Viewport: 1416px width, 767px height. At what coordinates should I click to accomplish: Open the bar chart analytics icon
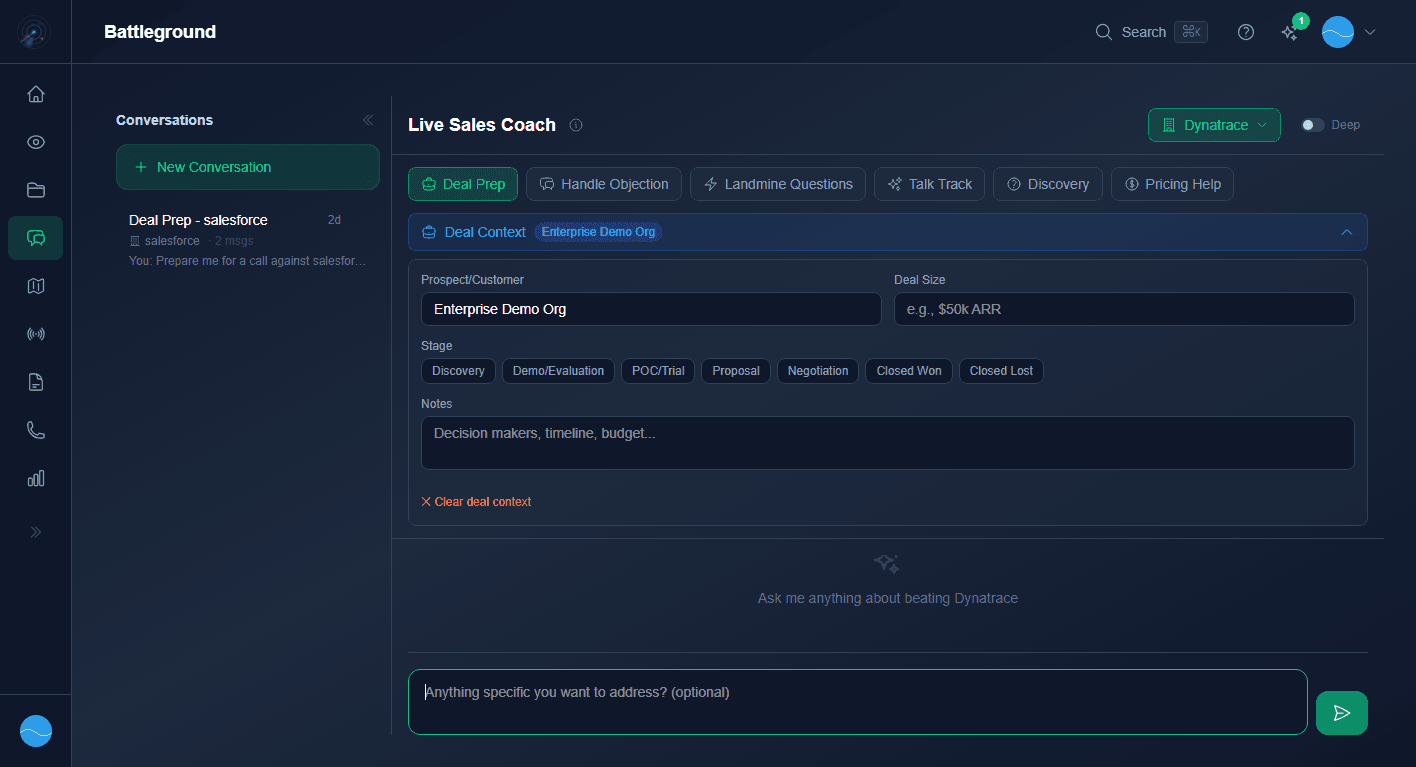pos(35,478)
